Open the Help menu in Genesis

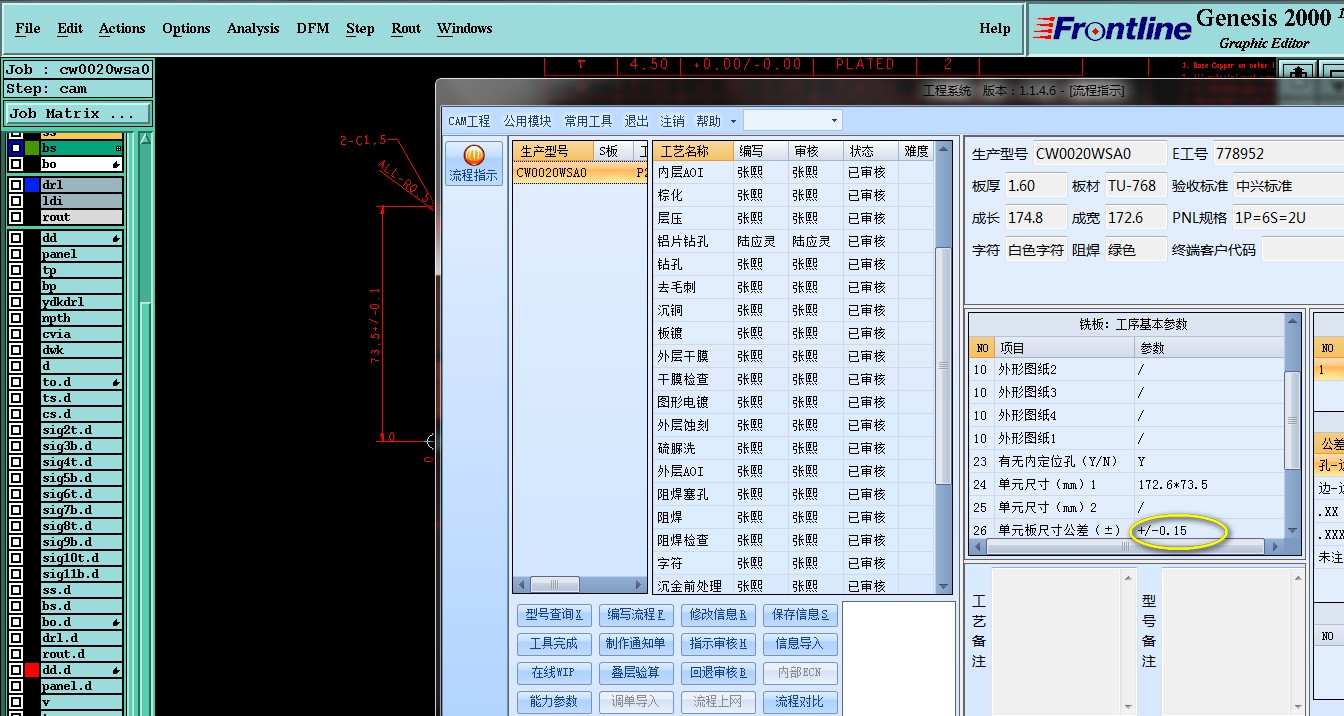(x=995, y=28)
